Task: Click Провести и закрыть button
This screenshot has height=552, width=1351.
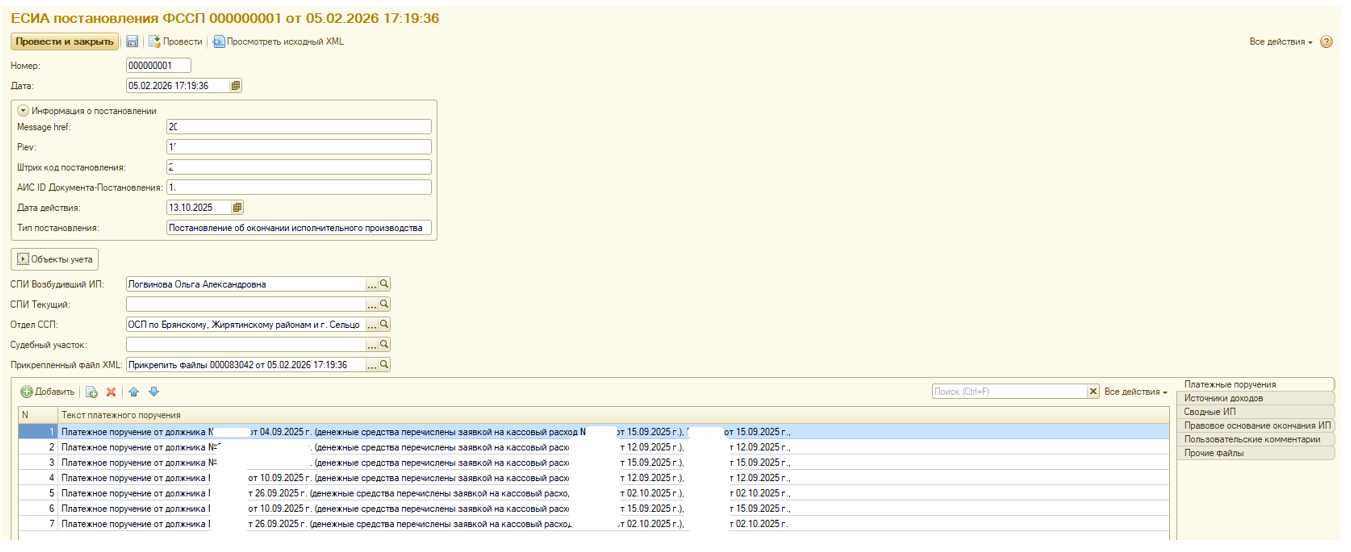Action: [x=65, y=42]
